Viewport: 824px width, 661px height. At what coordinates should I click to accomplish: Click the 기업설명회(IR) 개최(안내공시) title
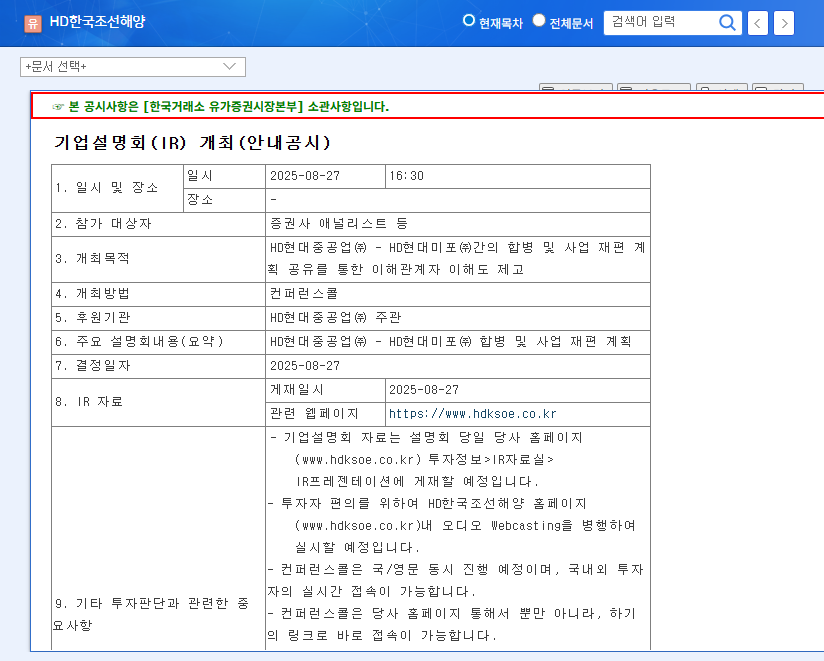192,142
